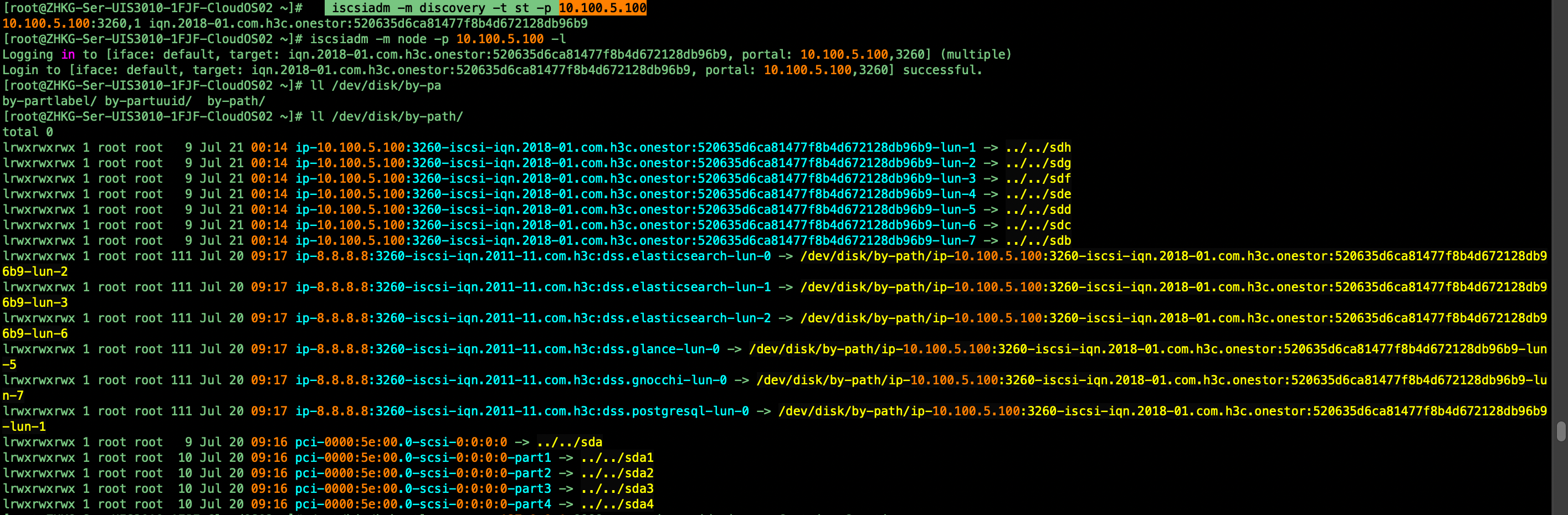Click the 'll /dev/disk/by-path/' command

click(387, 117)
